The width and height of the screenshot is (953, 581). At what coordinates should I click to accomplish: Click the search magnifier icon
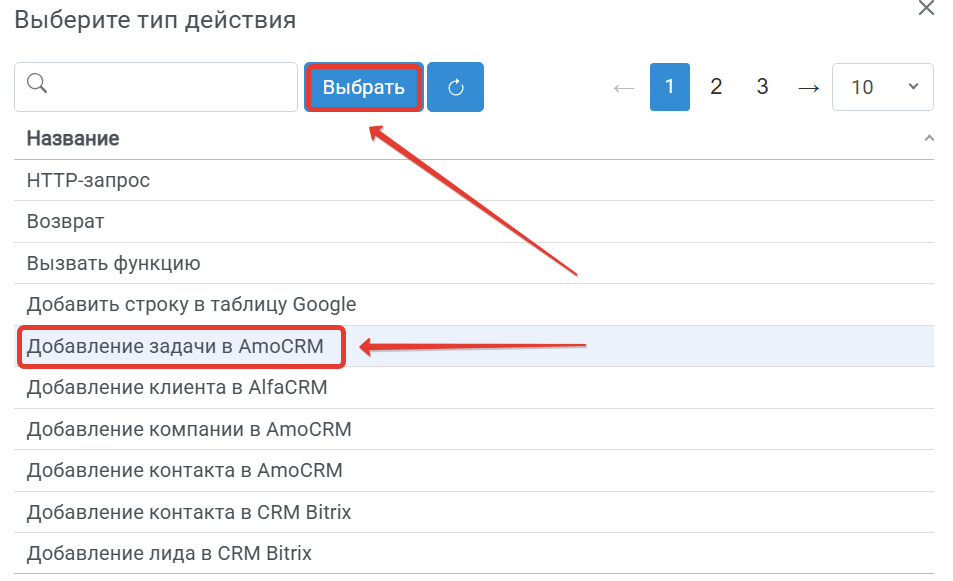coord(37,83)
